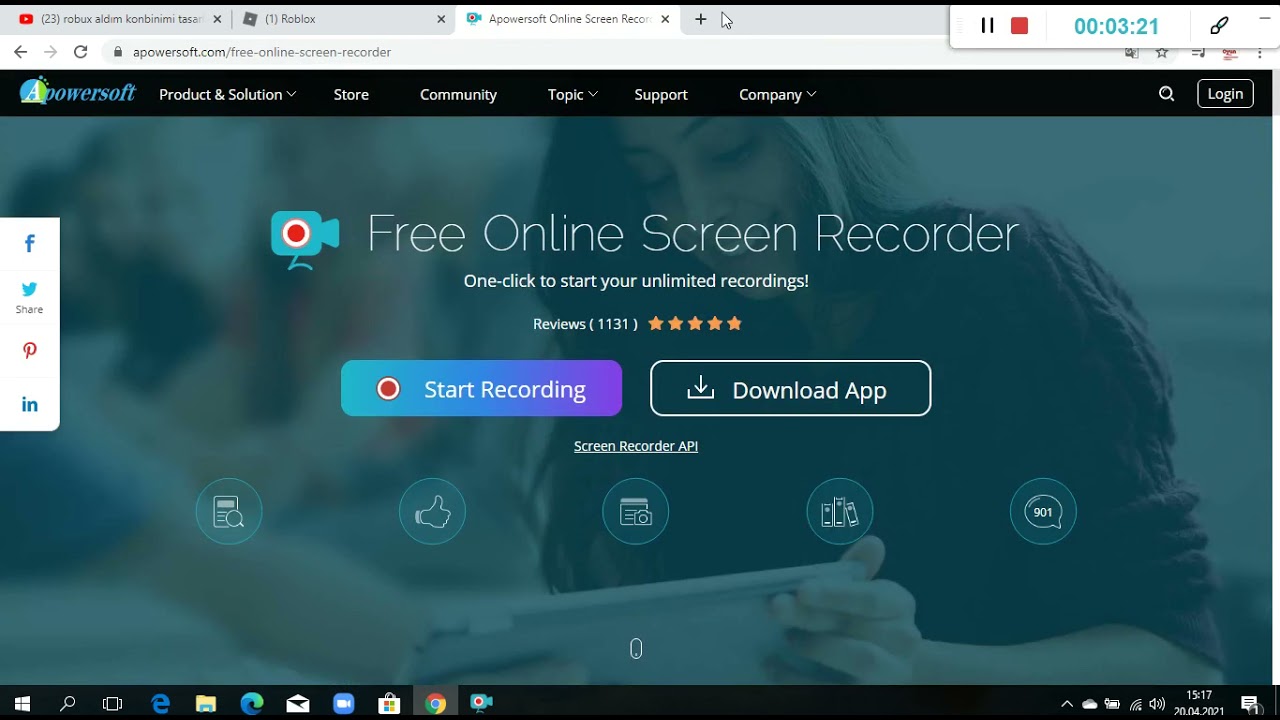Open the Reviews ( 1131 ) link

(x=585, y=324)
